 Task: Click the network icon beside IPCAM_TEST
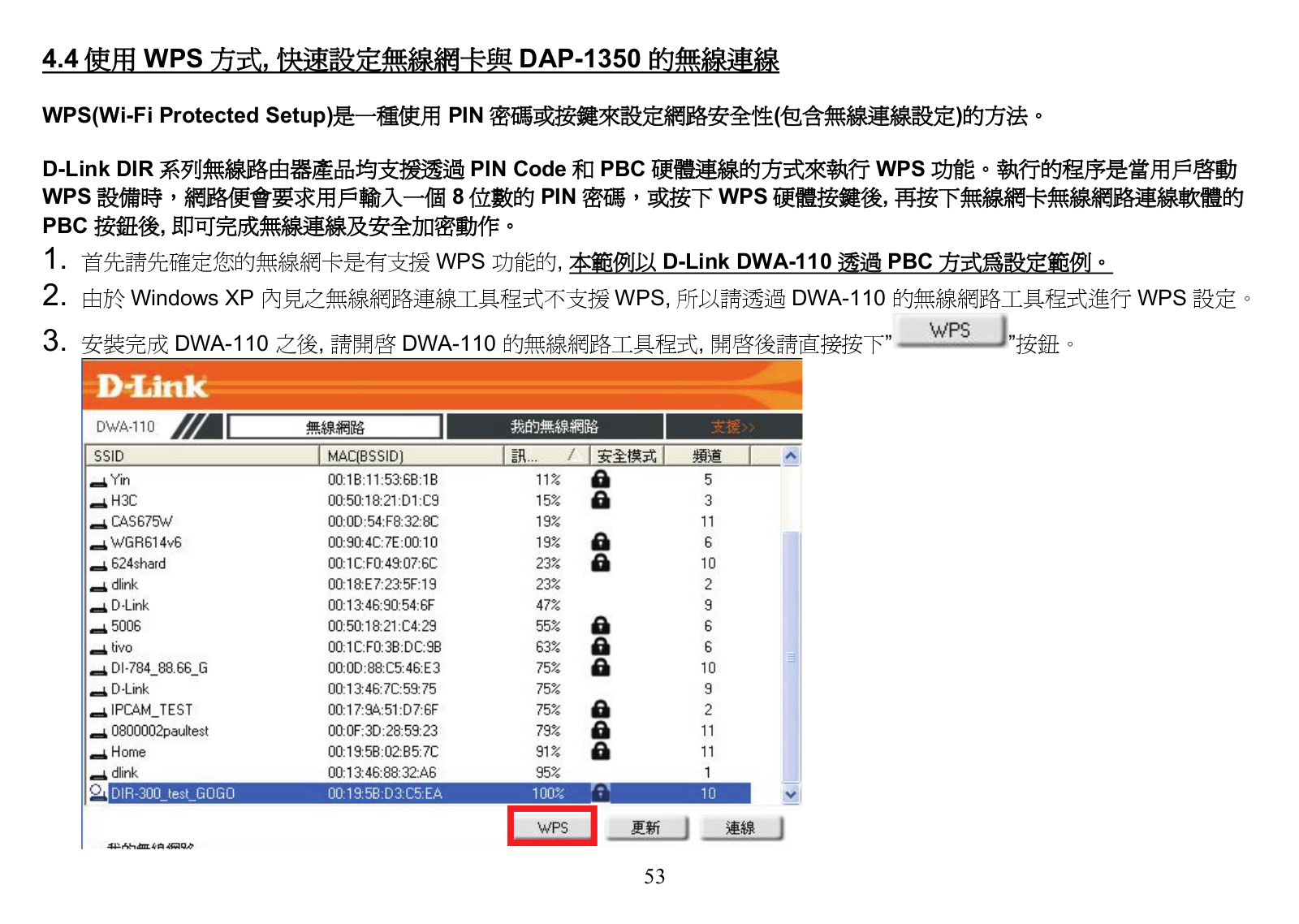pos(99,711)
